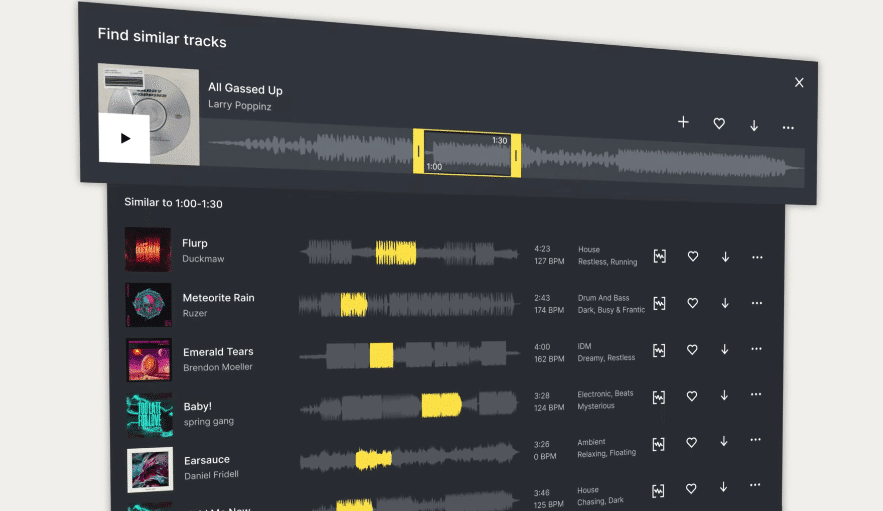883x511 pixels.
Task: Select the Ambient genre tag
Action: click(591, 442)
